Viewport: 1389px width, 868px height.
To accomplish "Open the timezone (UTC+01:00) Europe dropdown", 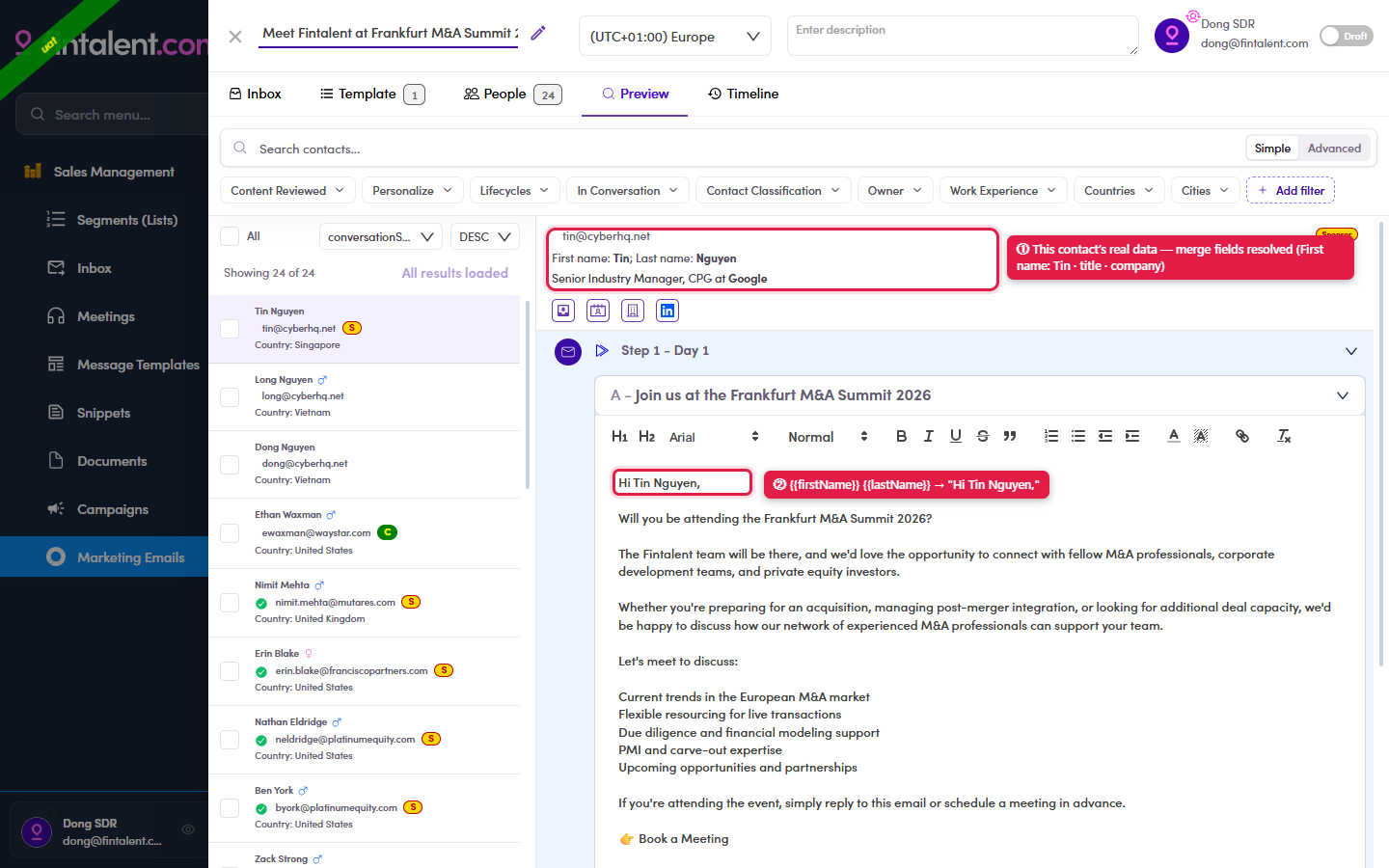I will coord(674,37).
